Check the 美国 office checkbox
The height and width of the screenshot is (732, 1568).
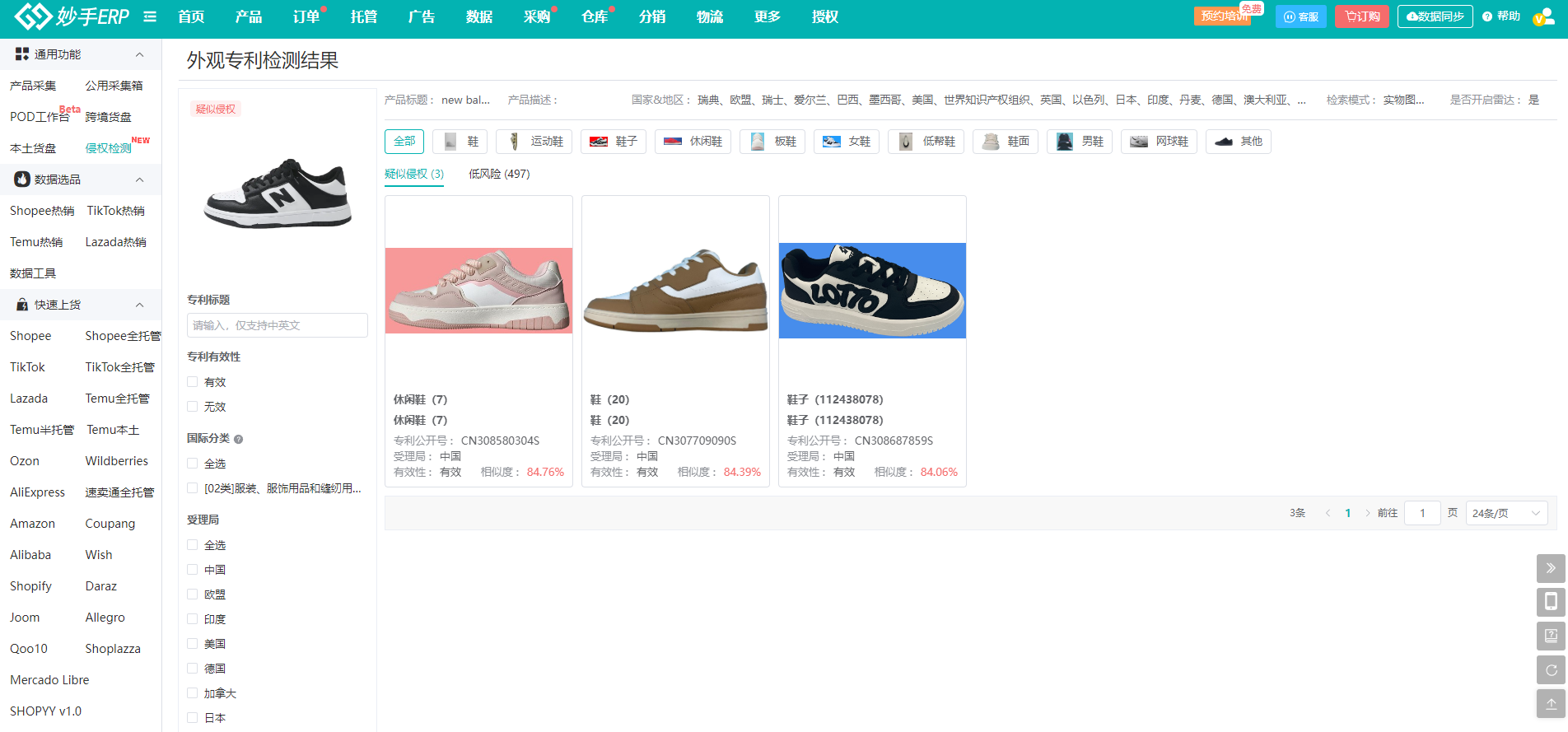pos(193,644)
